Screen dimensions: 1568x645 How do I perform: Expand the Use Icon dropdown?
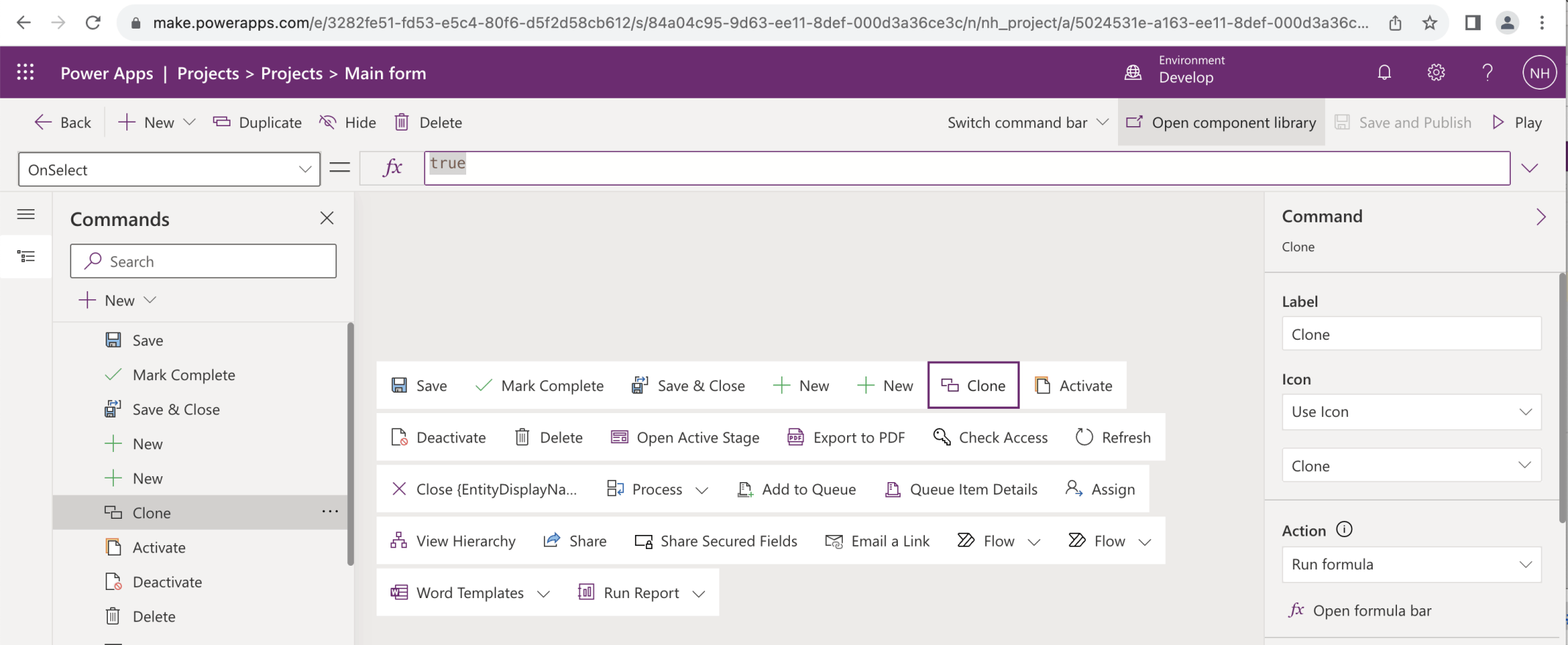(1410, 412)
